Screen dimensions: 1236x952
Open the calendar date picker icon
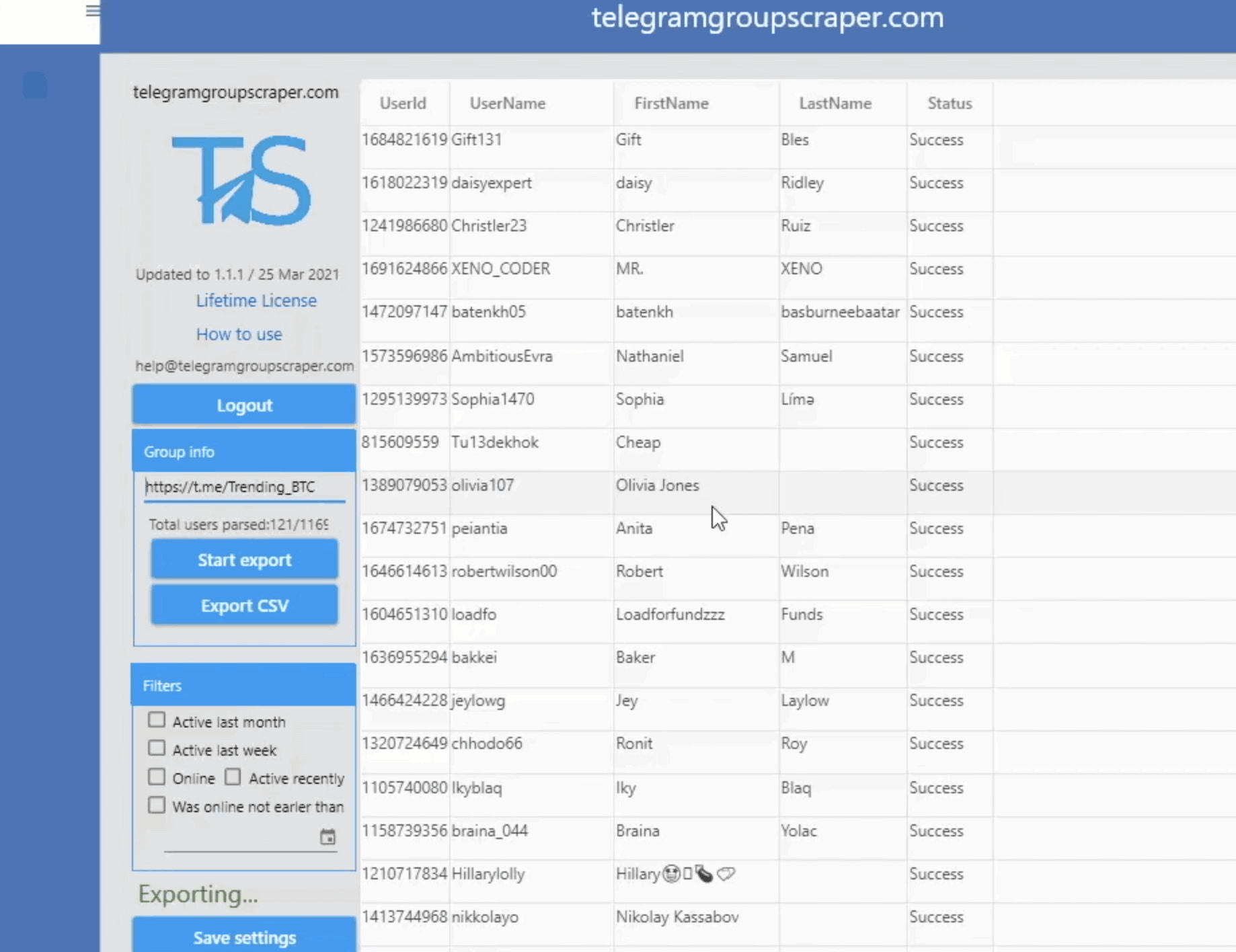pyautogui.click(x=327, y=837)
